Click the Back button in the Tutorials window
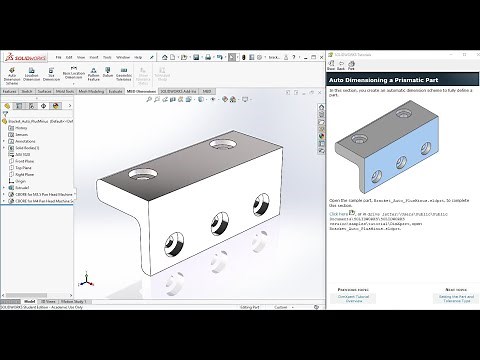Image resolution: width=480 pixels, height=360 pixels. [x=341, y=65]
